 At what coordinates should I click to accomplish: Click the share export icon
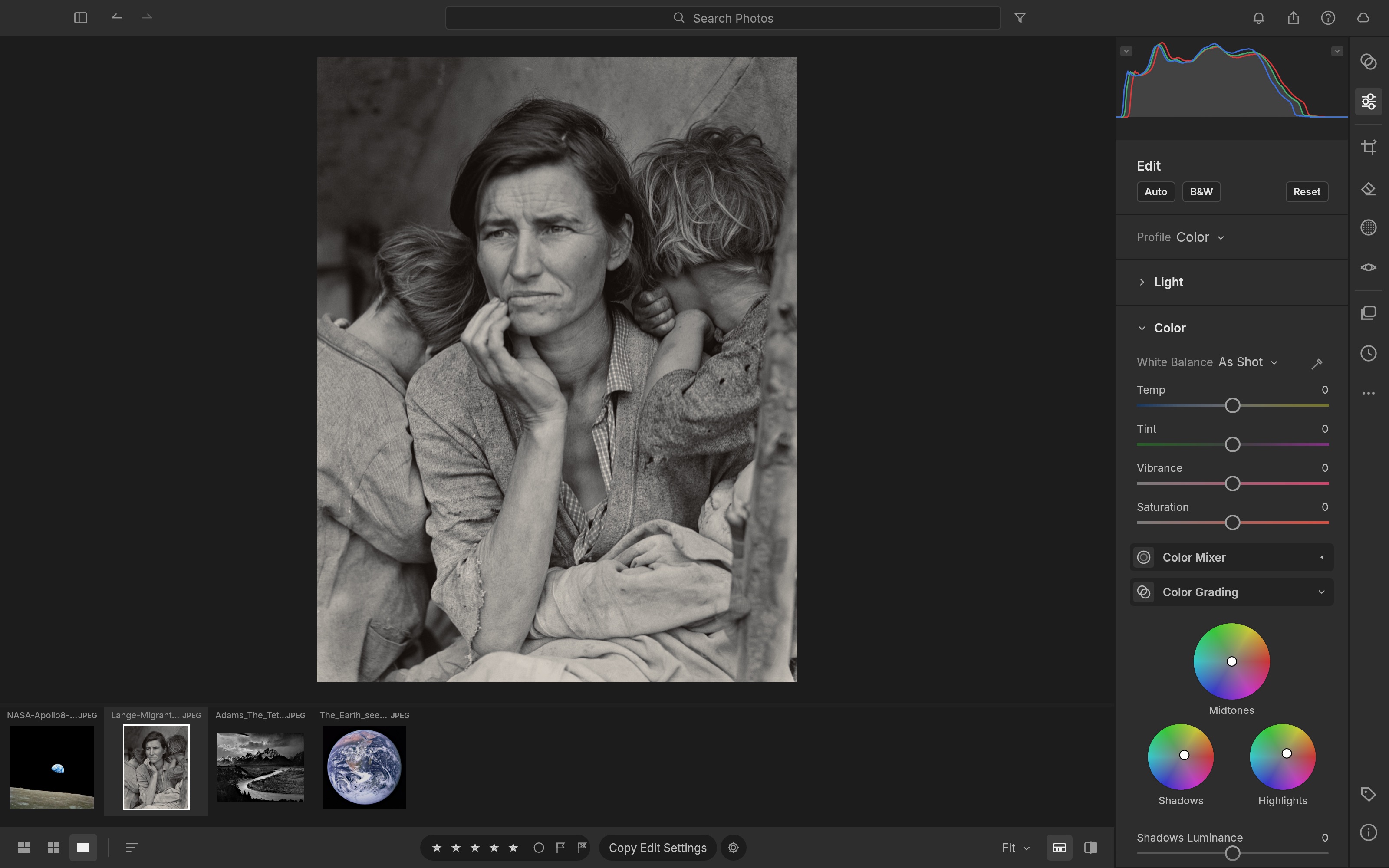tap(1293, 18)
